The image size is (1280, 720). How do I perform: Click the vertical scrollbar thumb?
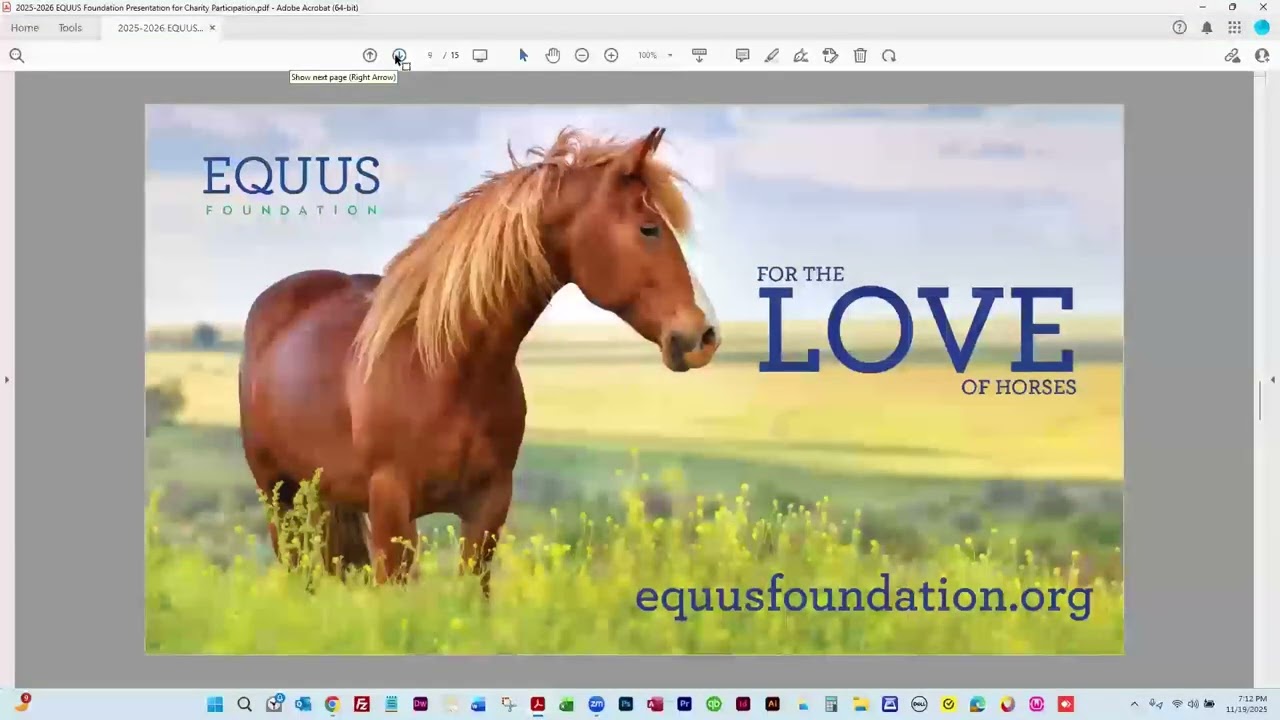pyautogui.click(x=1260, y=401)
